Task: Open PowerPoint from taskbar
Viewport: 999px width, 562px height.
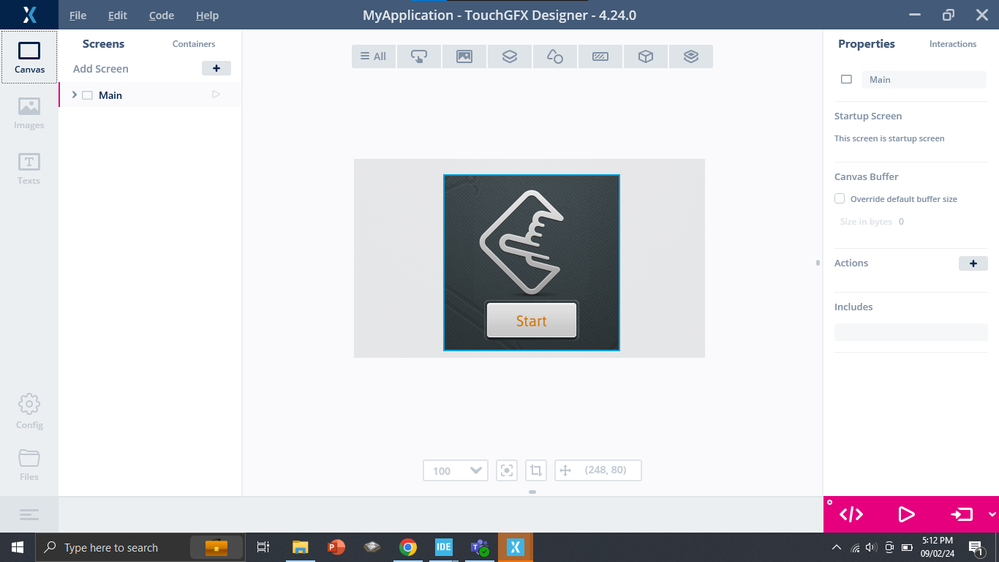Action: pyautogui.click(x=336, y=547)
